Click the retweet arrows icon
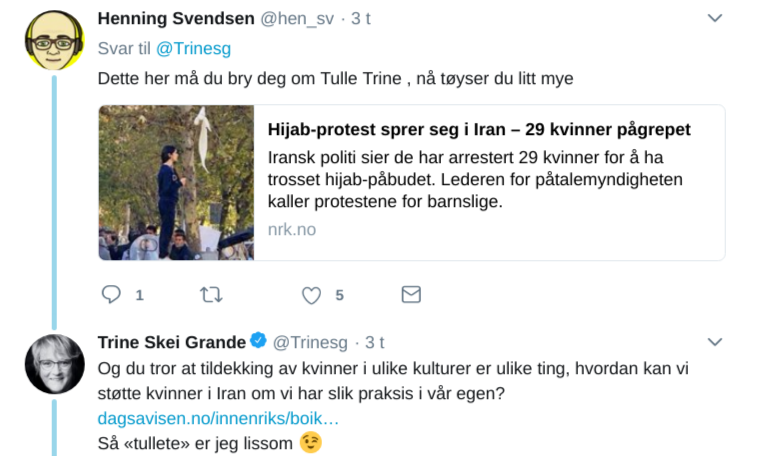The height and width of the screenshot is (456, 772). pyautogui.click(x=211, y=295)
